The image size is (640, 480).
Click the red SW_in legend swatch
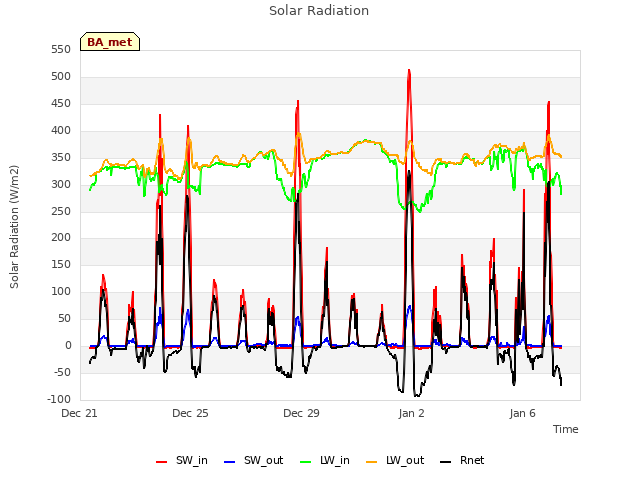162,462
